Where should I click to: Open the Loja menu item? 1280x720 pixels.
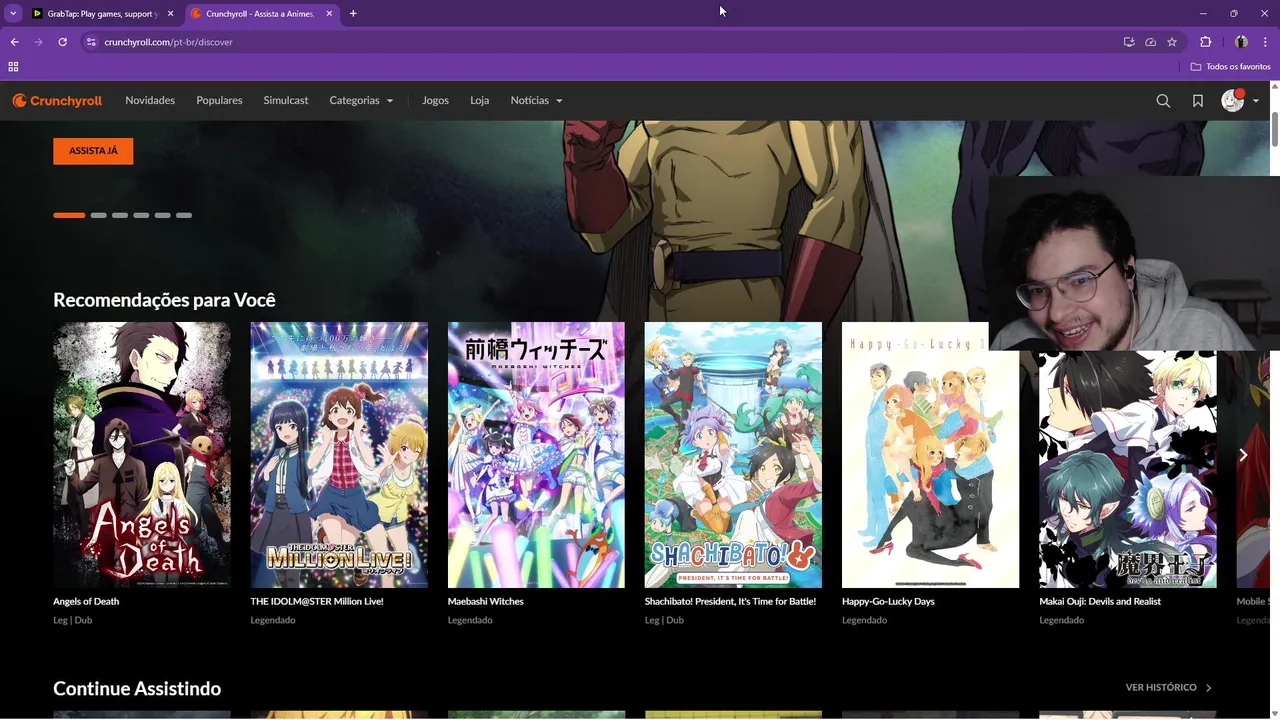click(480, 101)
